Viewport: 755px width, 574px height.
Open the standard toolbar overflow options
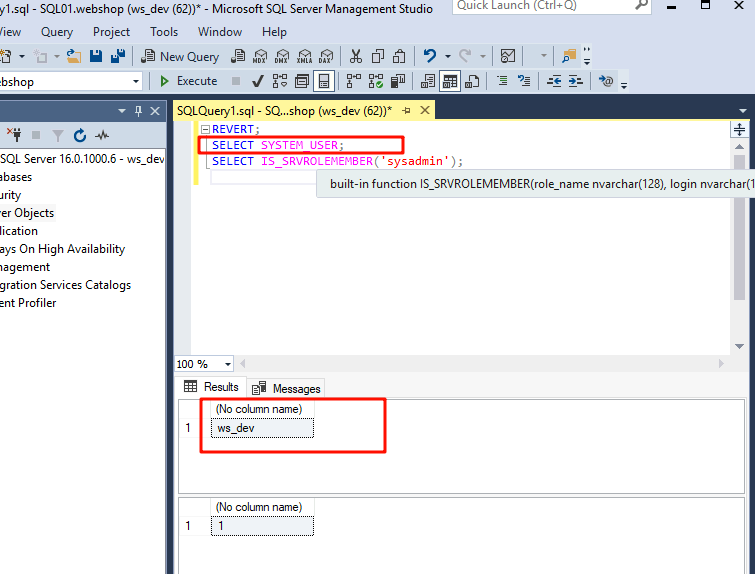[587, 56]
